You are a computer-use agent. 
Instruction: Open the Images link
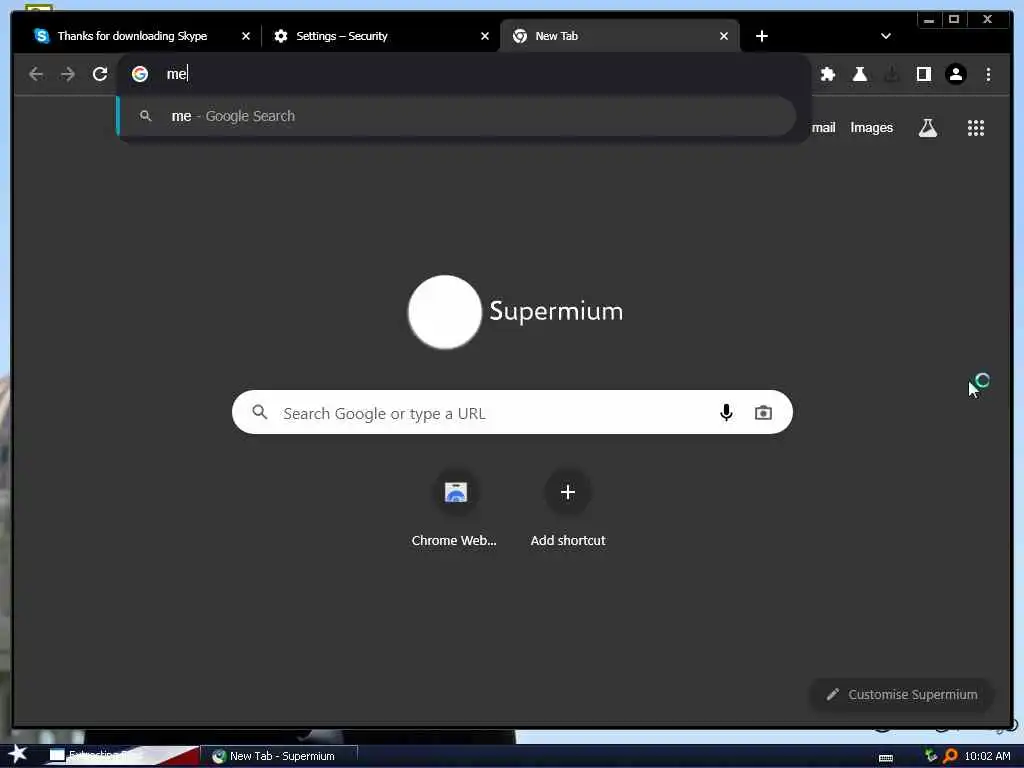click(871, 128)
